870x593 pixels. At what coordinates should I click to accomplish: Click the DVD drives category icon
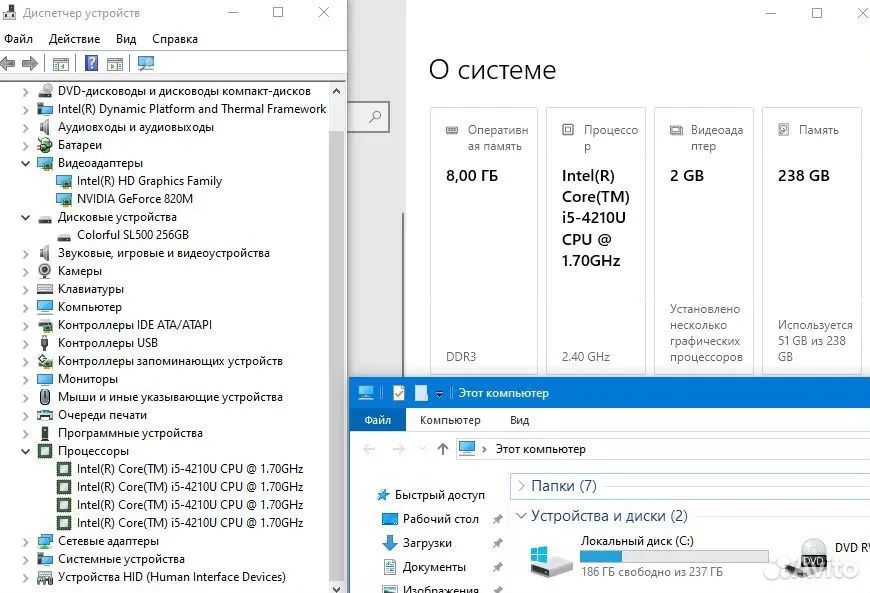click(x=44, y=90)
